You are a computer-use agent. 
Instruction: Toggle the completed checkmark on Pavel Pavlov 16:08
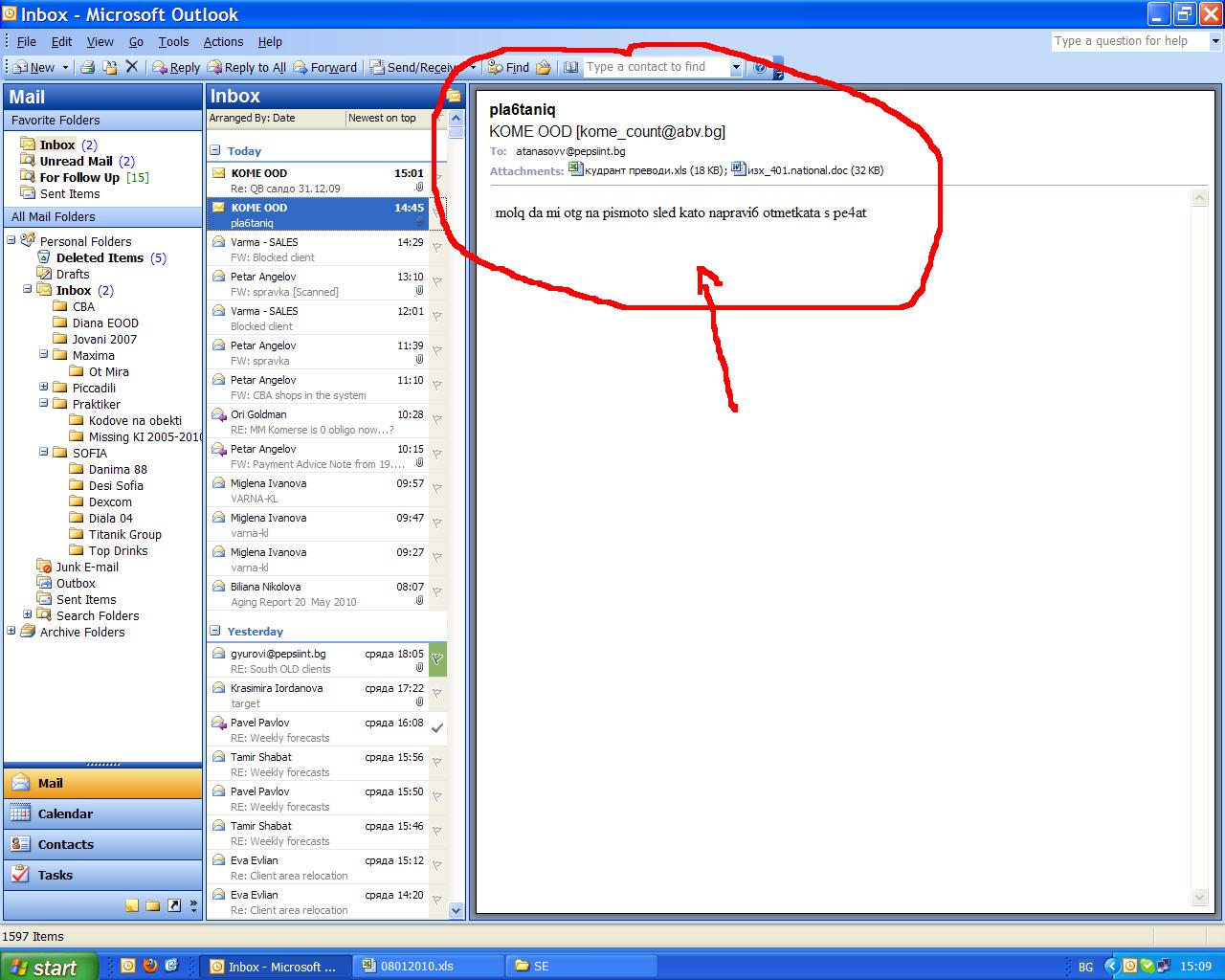coord(437,728)
